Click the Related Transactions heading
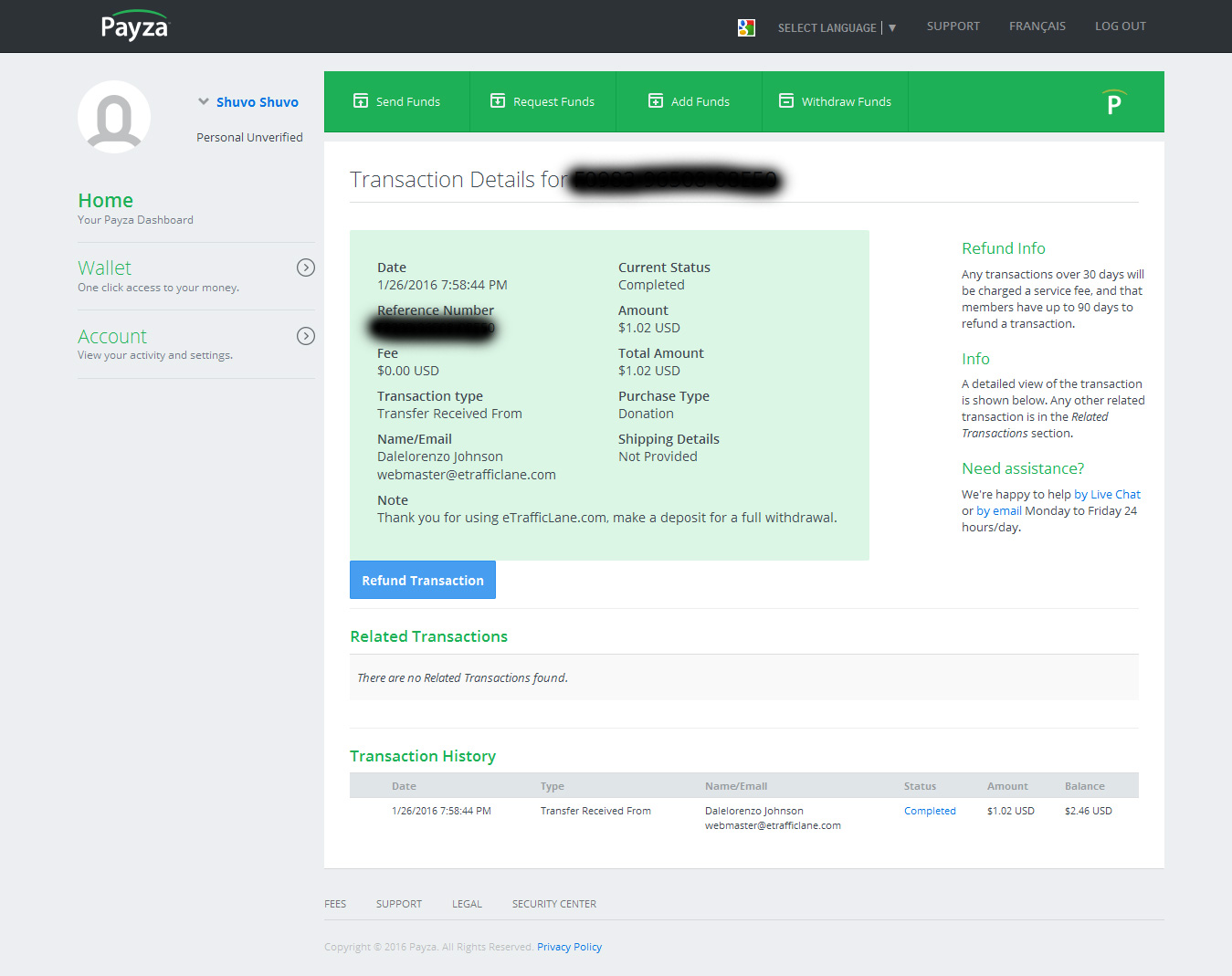This screenshot has height=976, width=1232. pos(428,636)
